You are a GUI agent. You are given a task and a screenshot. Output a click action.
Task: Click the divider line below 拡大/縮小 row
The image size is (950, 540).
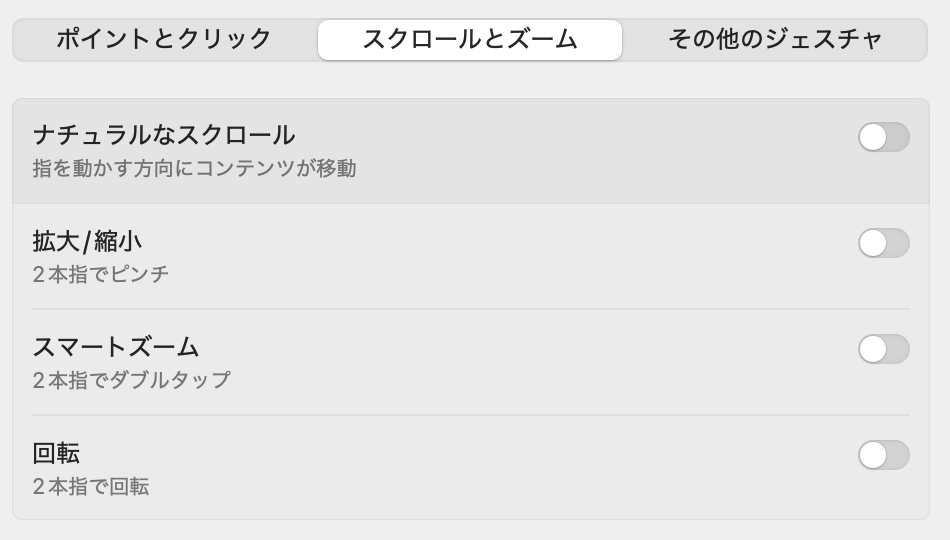(x=470, y=309)
